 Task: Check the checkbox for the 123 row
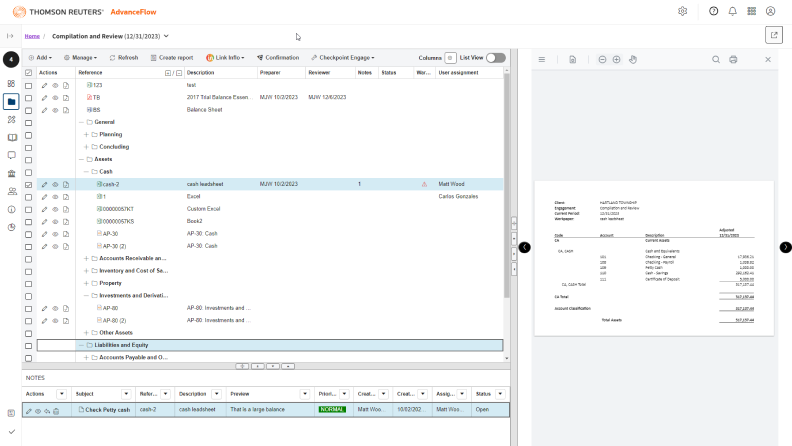pyautogui.click(x=29, y=85)
